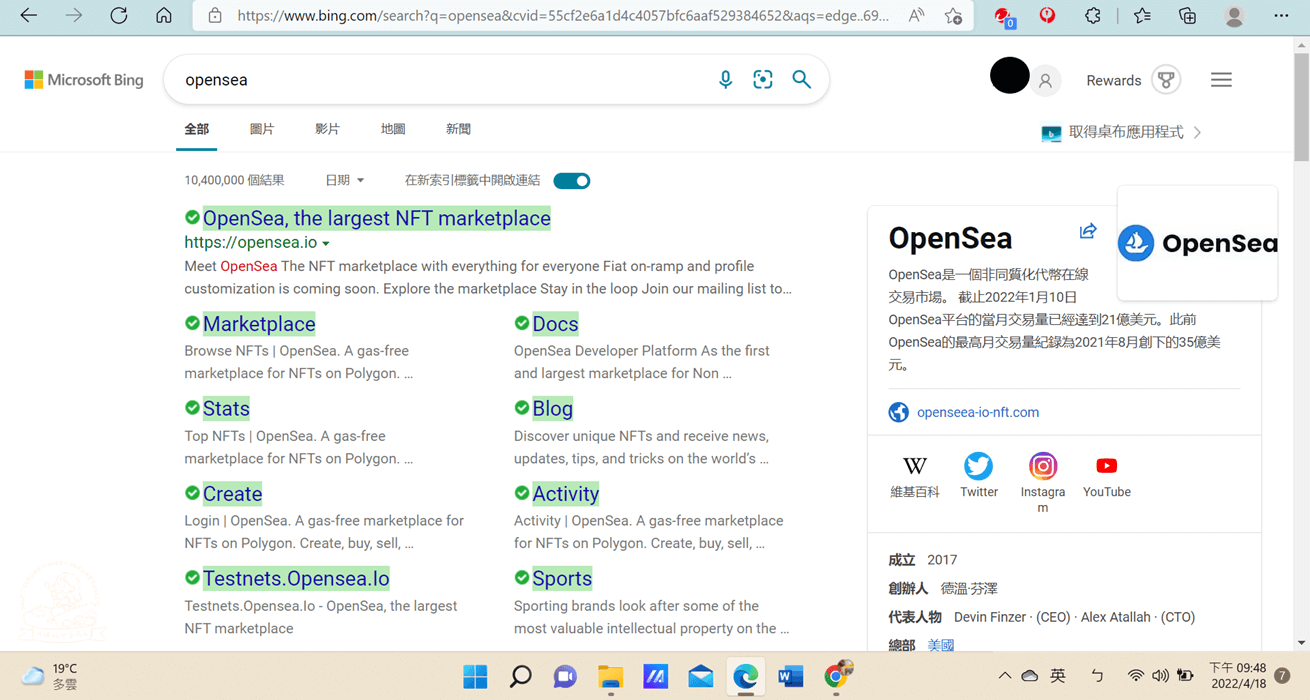Open the YouTube icon in knowledge panel
The height and width of the screenshot is (700, 1310).
pyautogui.click(x=1106, y=467)
